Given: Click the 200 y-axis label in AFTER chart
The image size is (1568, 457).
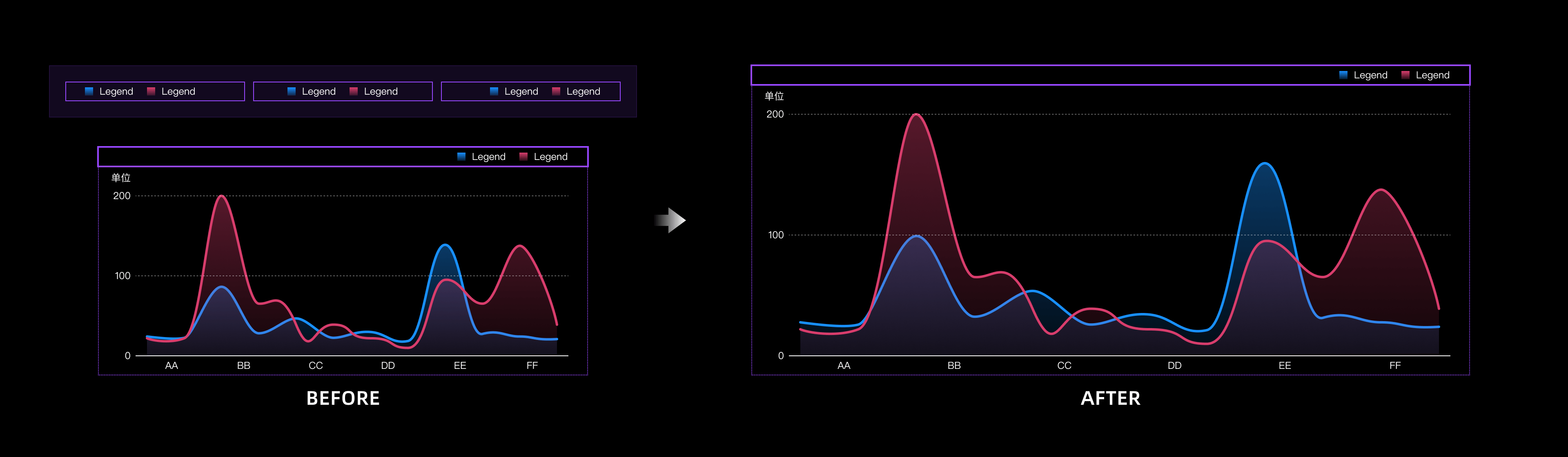Looking at the screenshot, I should (775, 114).
